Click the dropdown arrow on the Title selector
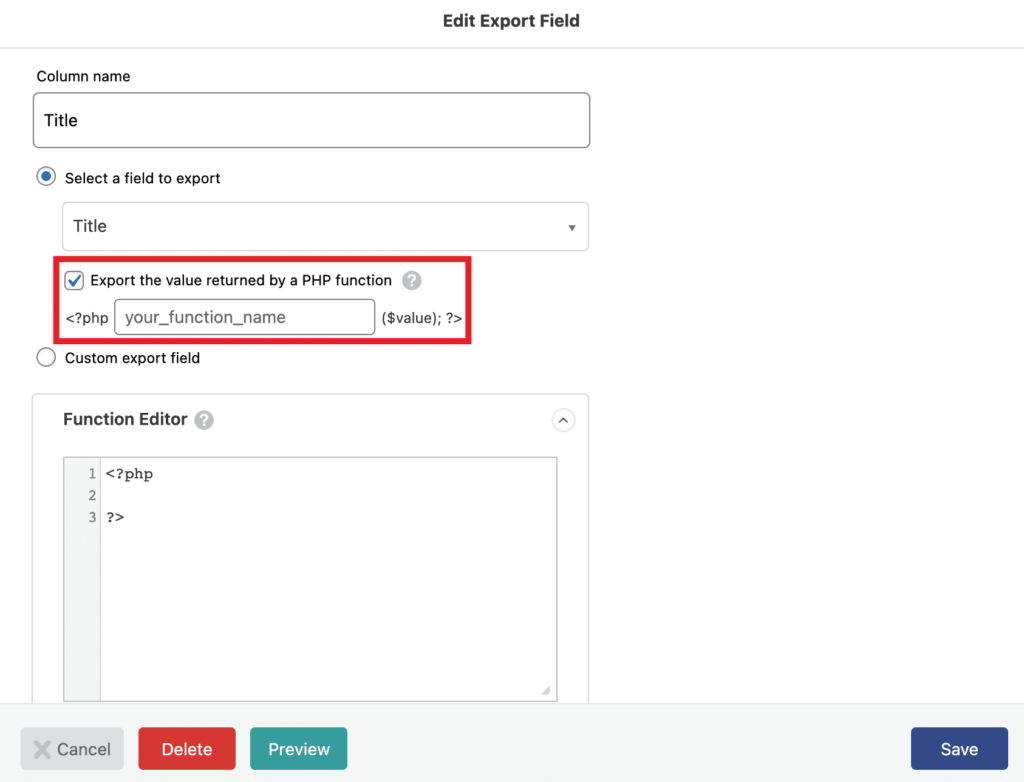 tap(572, 227)
